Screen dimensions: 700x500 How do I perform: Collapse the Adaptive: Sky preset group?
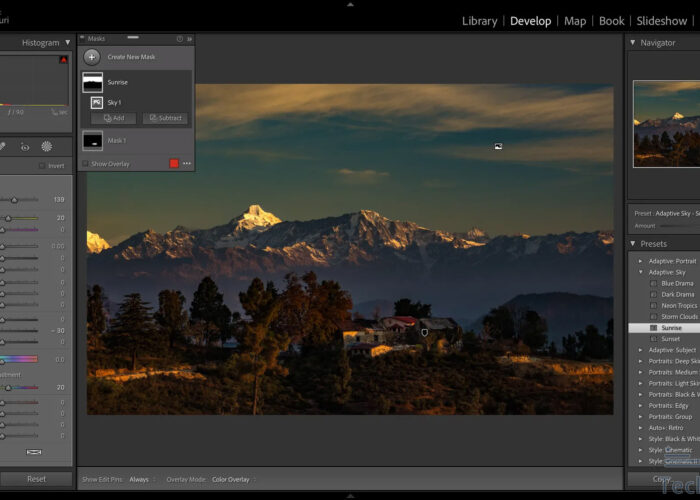tap(641, 272)
